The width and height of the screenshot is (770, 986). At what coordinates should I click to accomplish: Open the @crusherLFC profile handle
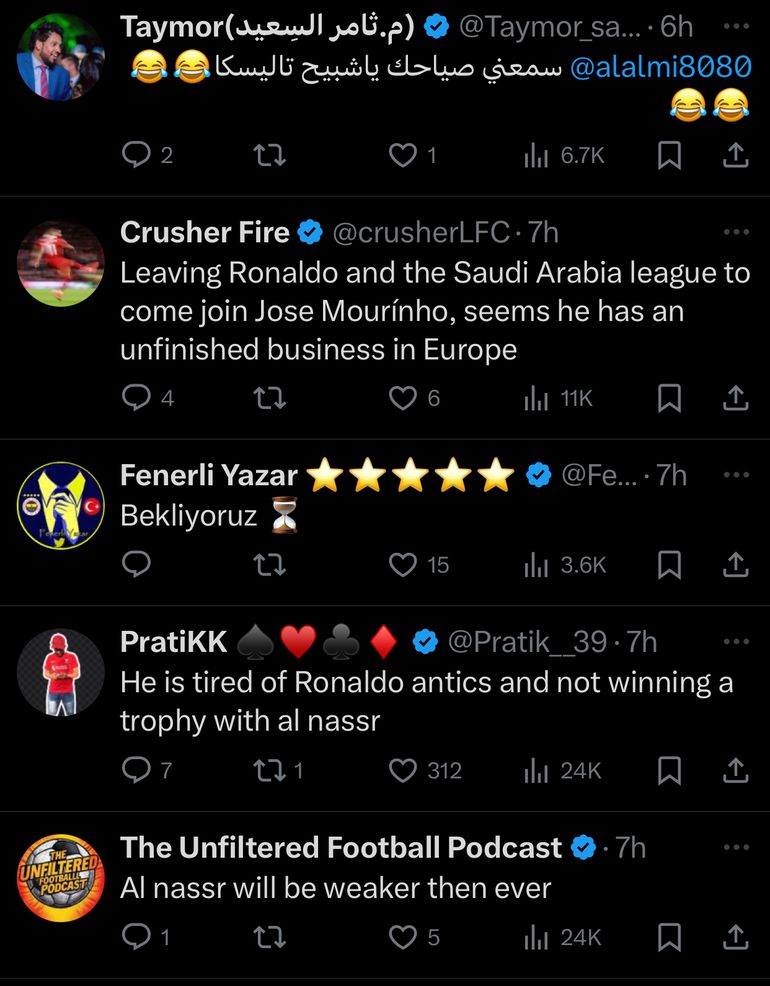(421, 232)
